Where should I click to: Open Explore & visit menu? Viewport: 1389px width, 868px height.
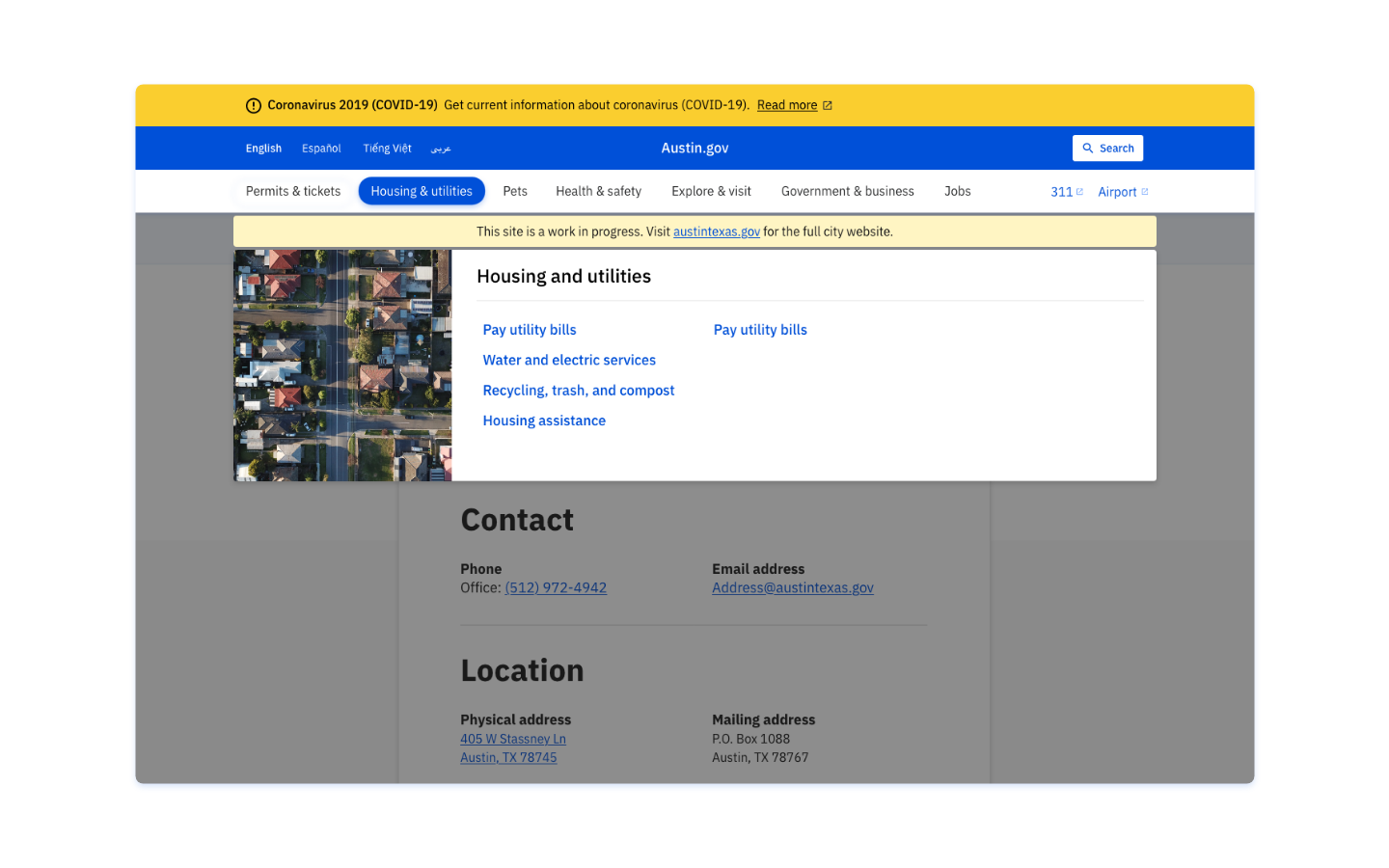point(711,191)
